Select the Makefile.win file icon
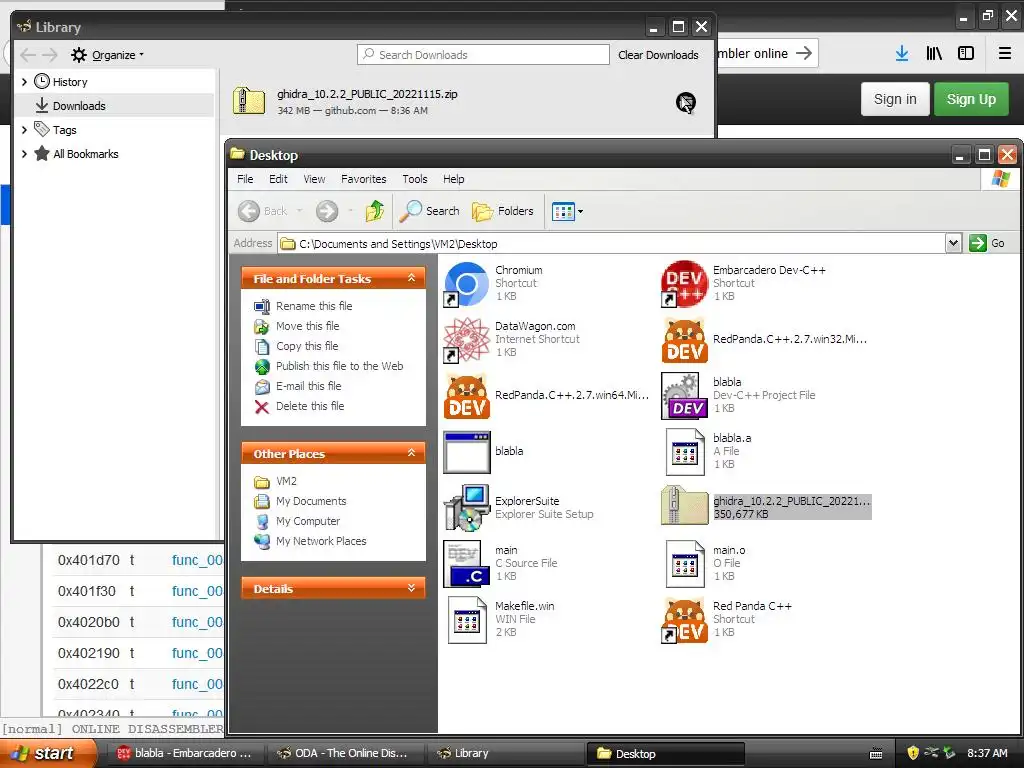 tap(466, 620)
